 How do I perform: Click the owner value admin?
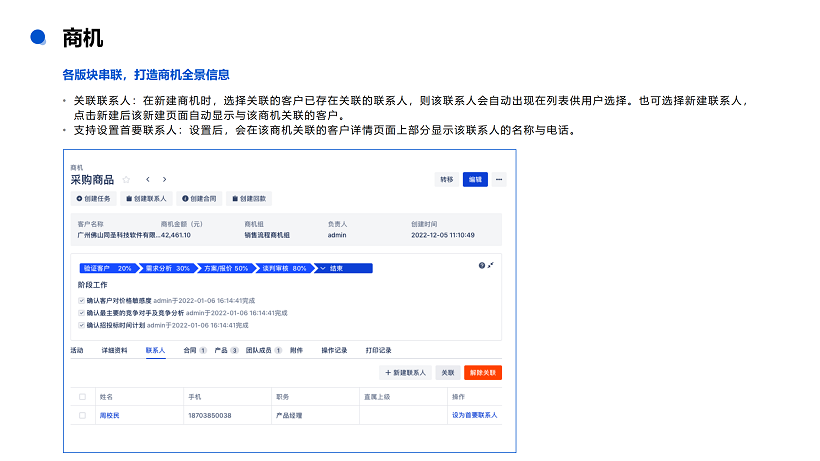(337, 235)
